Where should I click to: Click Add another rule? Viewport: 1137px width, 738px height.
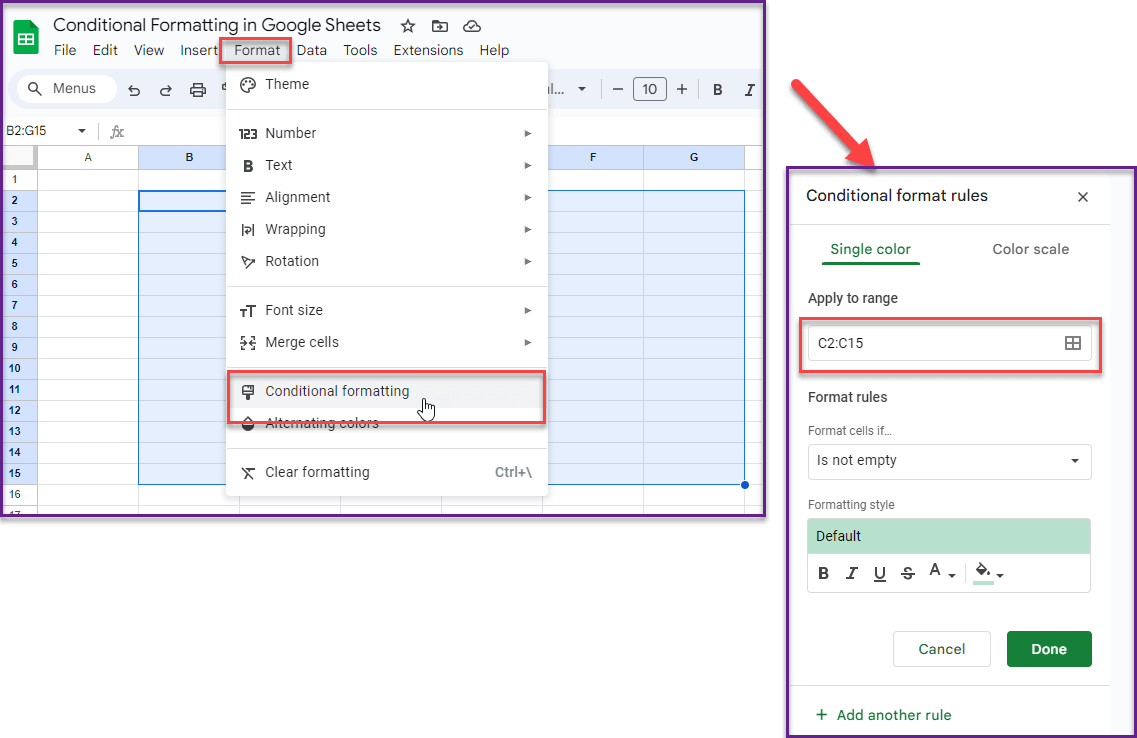click(x=884, y=714)
